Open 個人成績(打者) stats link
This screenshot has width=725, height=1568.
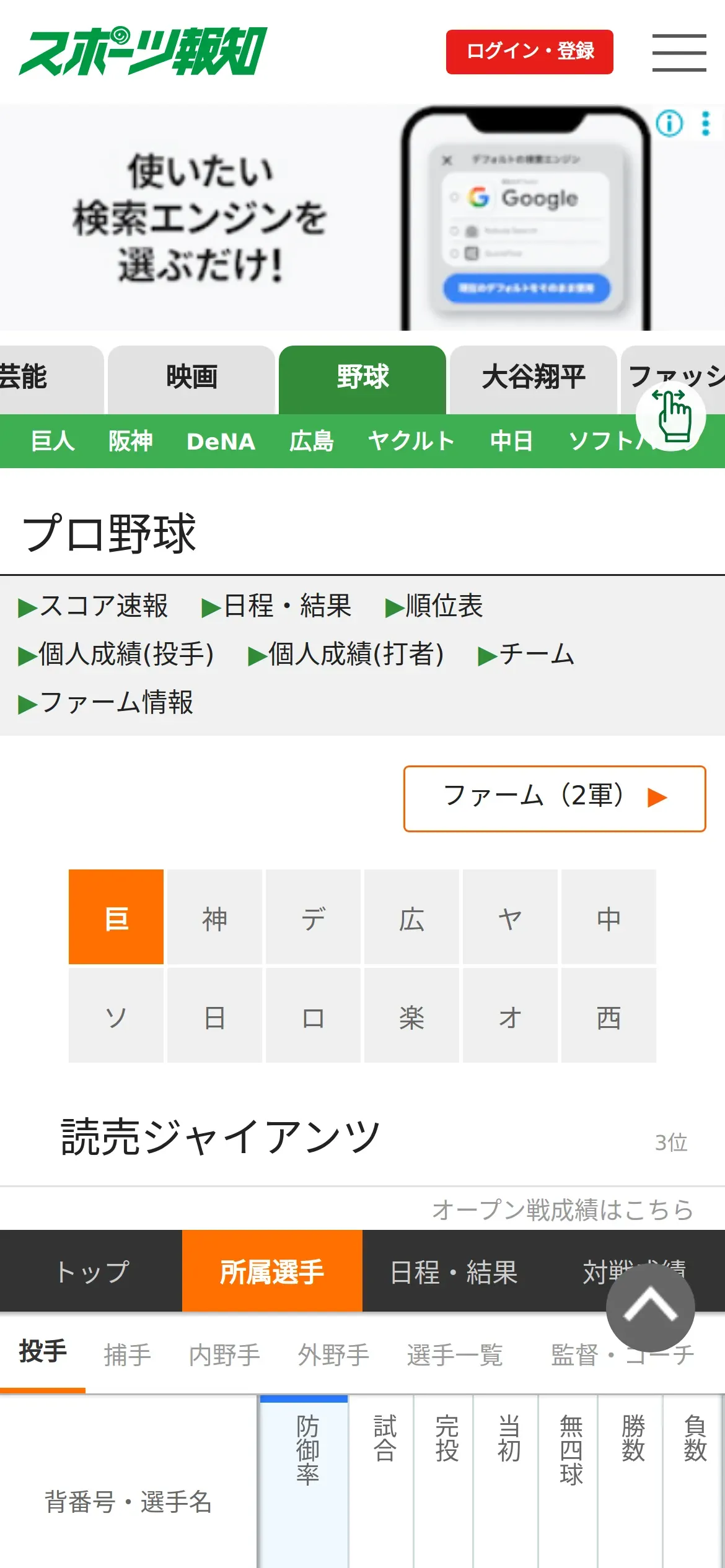click(x=346, y=654)
